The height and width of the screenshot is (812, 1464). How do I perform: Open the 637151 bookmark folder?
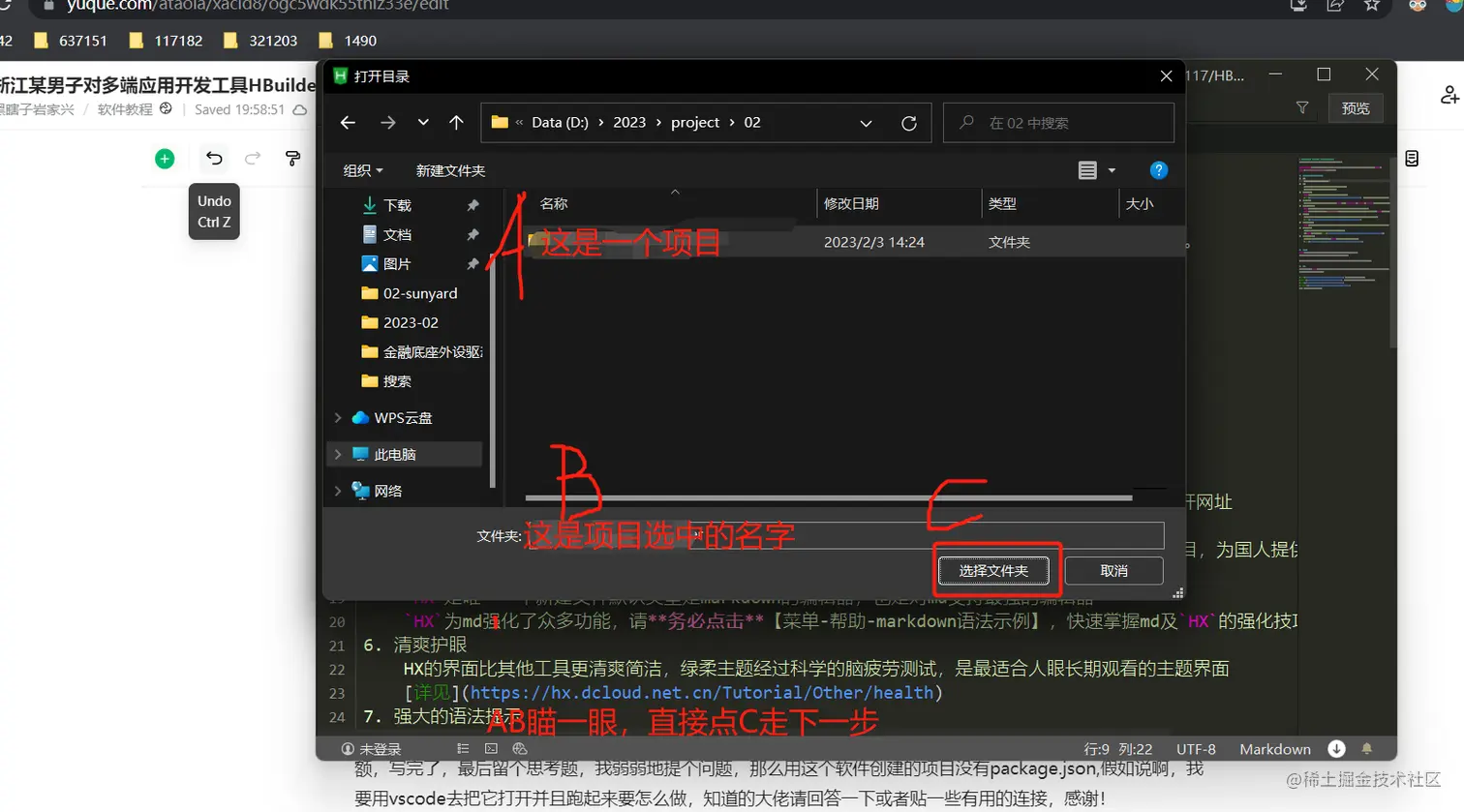pyautogui.click(x=71, y=41)
